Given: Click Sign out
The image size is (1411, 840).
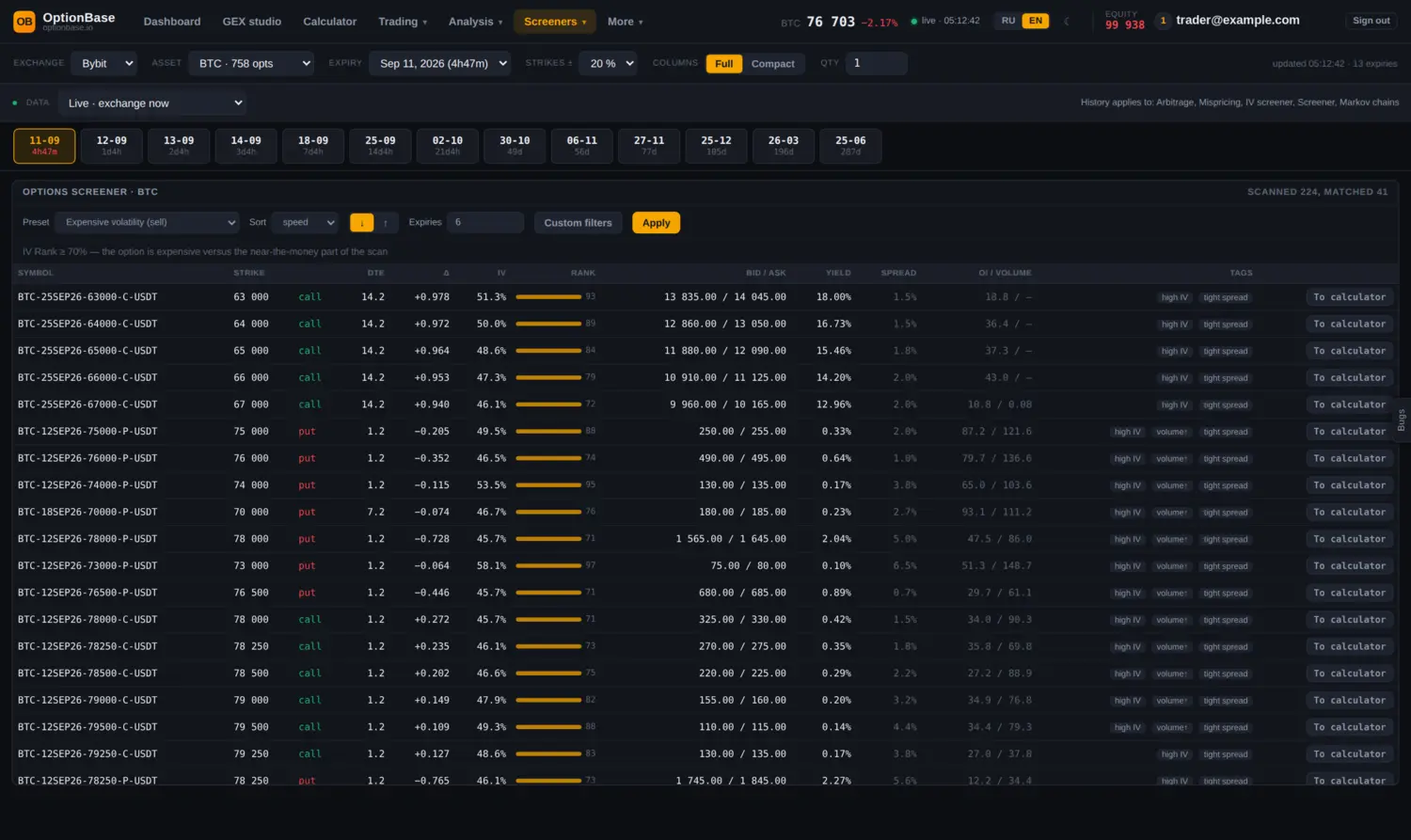Looking at the screenshot, I should 1371,21.
